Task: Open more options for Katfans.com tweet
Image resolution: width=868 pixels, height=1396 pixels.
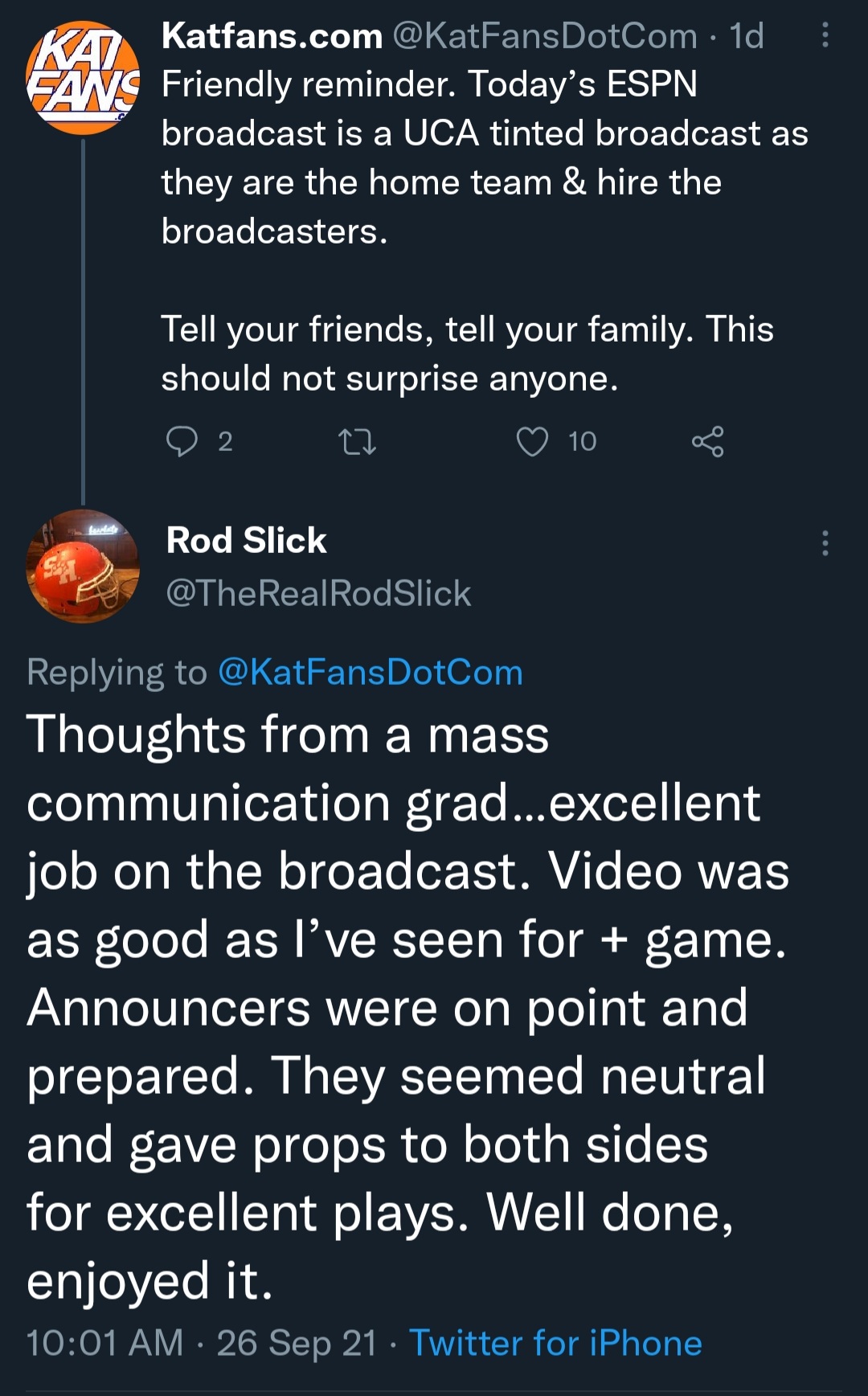Action: click(825, 35)
